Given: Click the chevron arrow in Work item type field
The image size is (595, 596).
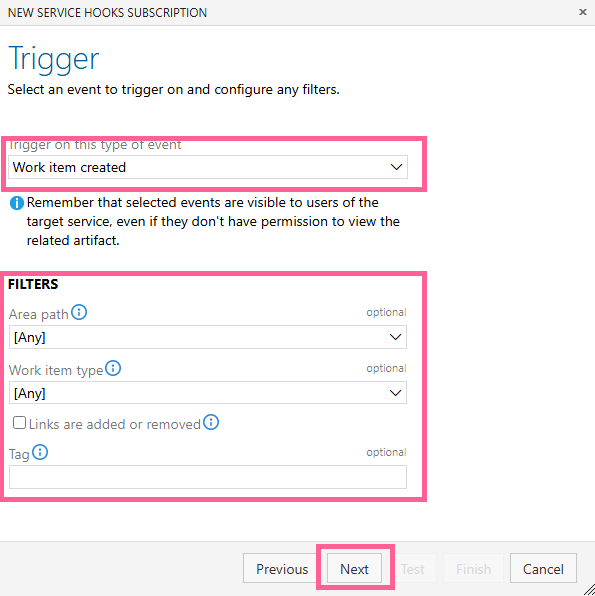Looking at the screenshot, I should [395, 393].
